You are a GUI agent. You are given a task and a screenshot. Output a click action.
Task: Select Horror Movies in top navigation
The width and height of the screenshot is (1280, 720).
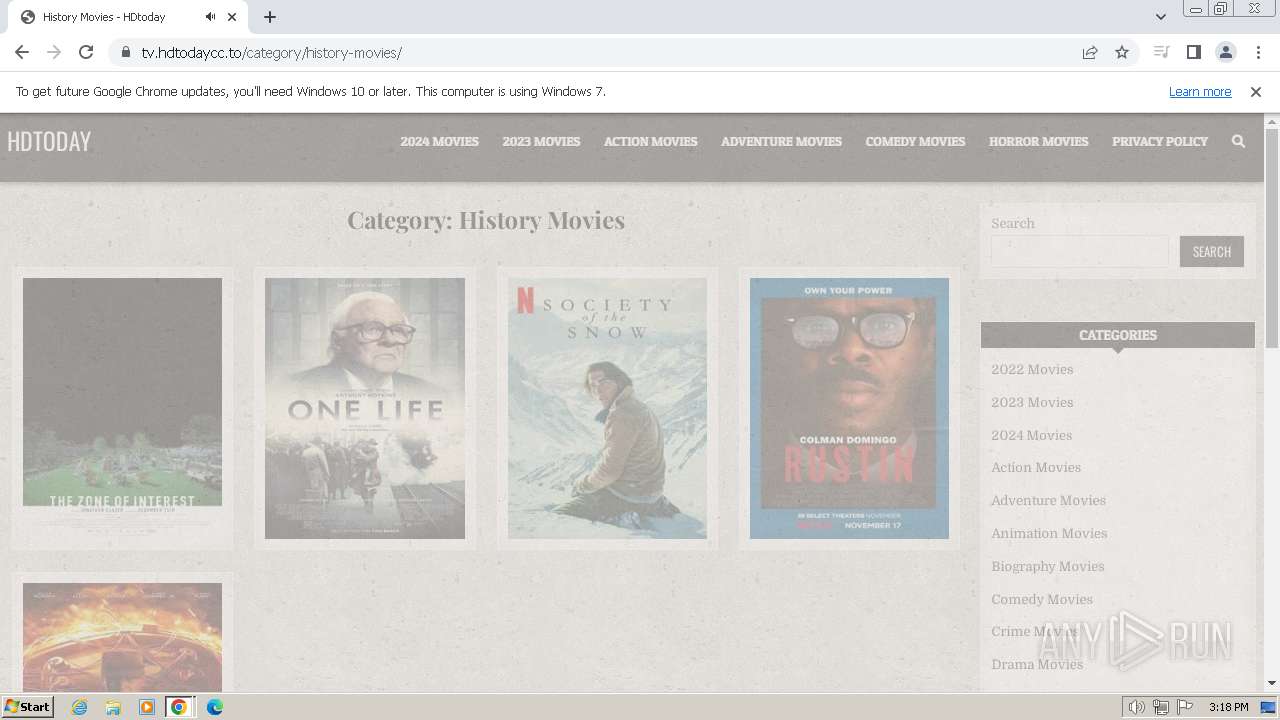click(x=1038, y=141)
